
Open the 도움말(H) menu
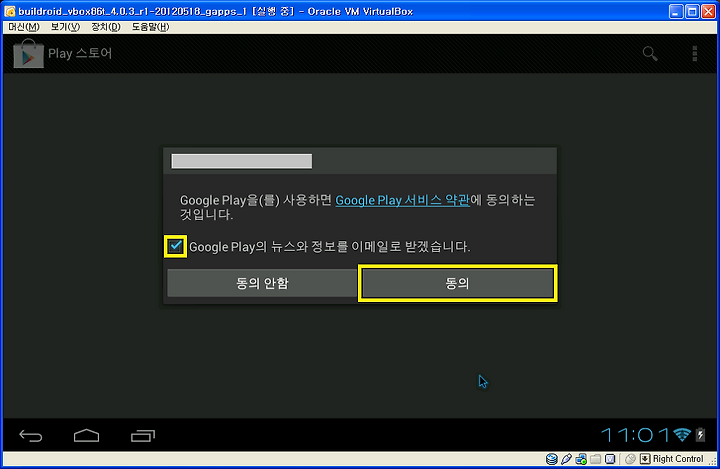click(x=151, y=27)
